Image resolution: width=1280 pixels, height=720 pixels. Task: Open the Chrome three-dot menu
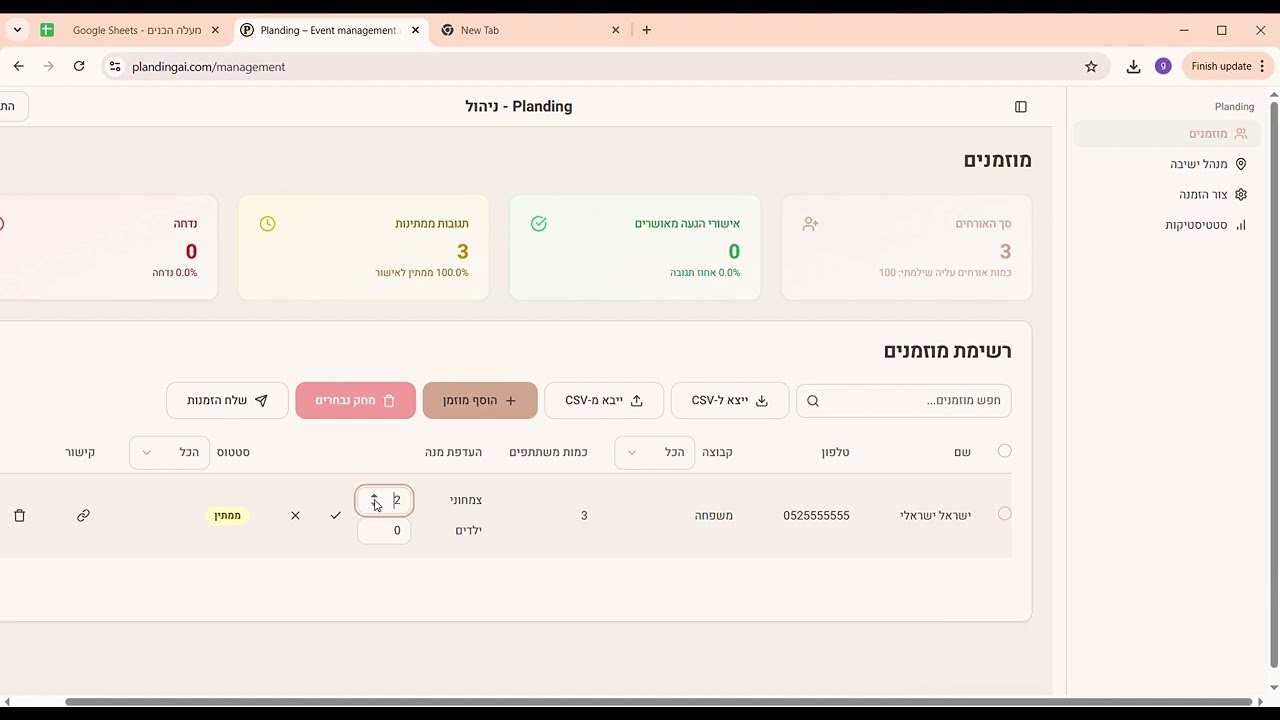click(1262, 66)
